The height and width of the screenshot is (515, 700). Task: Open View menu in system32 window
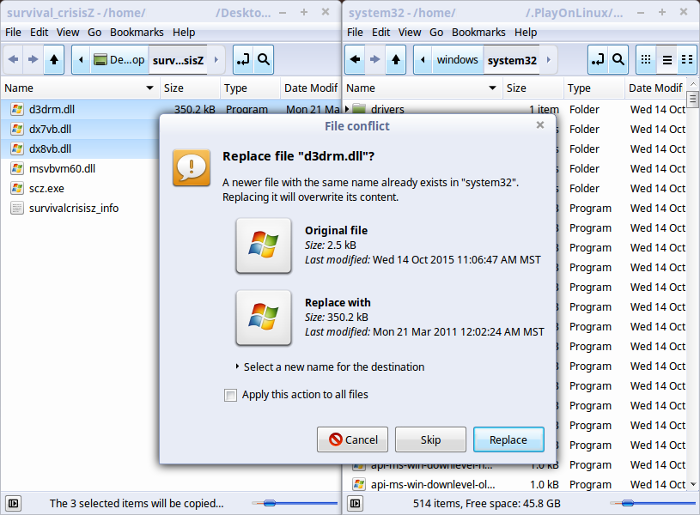click(x=409, y=32)
